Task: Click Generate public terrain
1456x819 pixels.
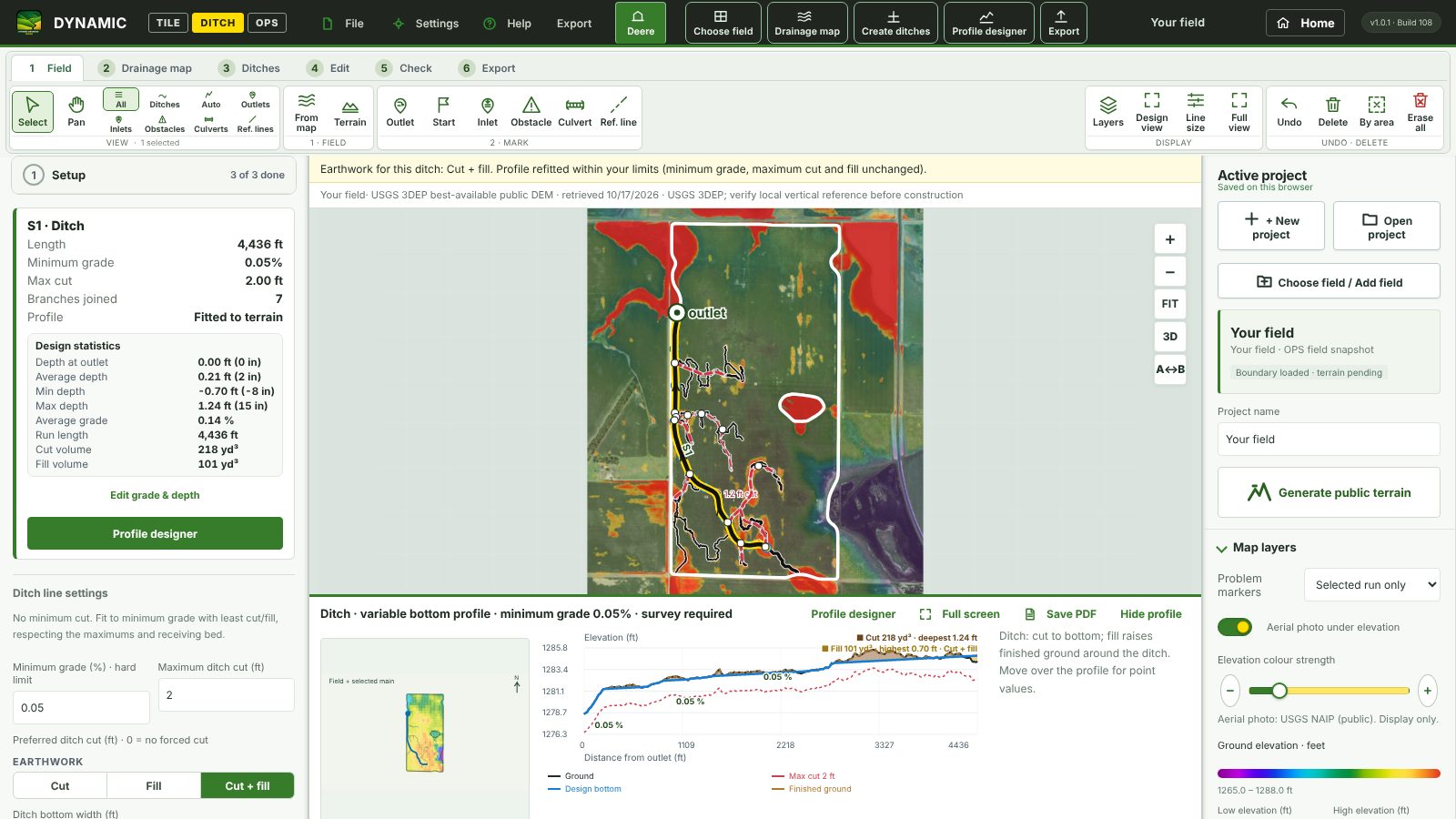Action: (1329, 492)
